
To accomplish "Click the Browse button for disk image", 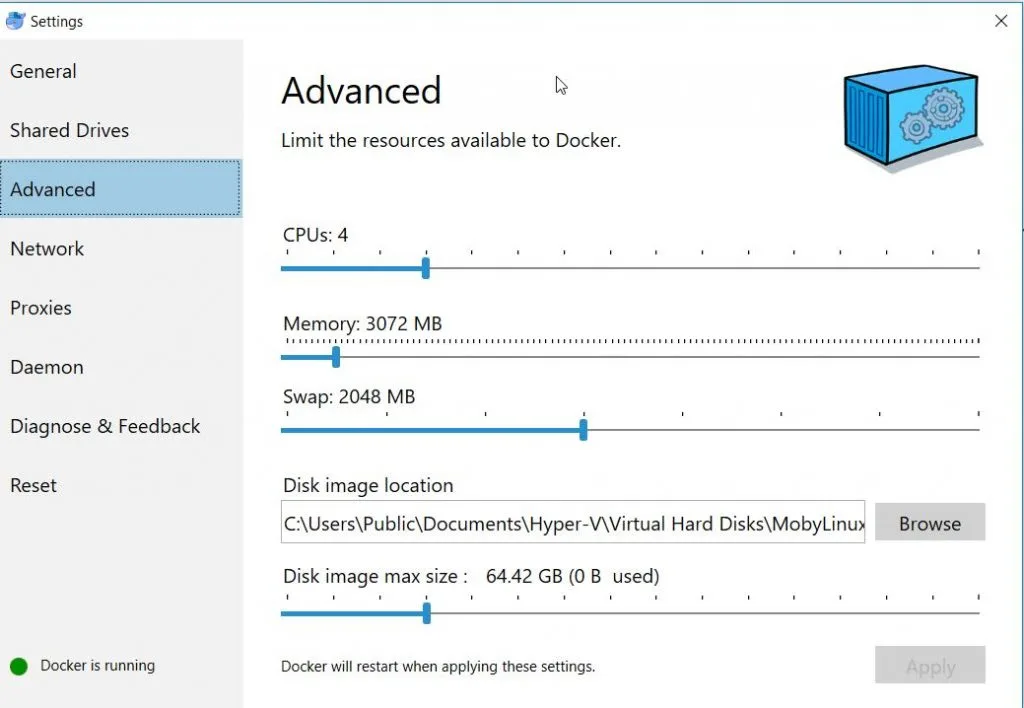I will (929, 522).
